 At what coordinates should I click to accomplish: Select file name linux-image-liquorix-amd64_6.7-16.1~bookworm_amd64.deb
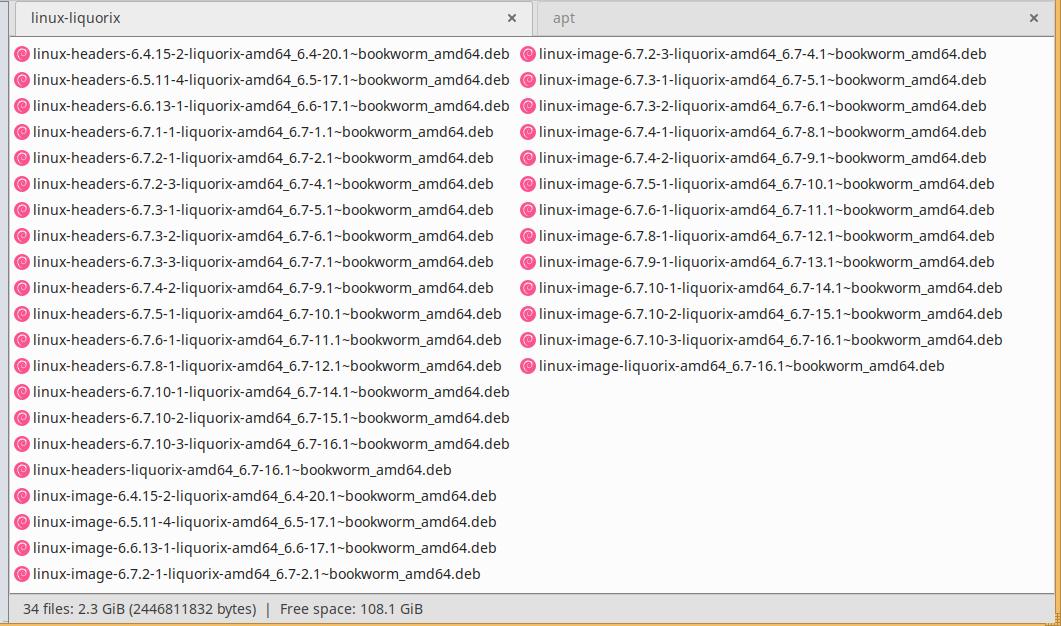pyautogui.click(x=742, y=366)
